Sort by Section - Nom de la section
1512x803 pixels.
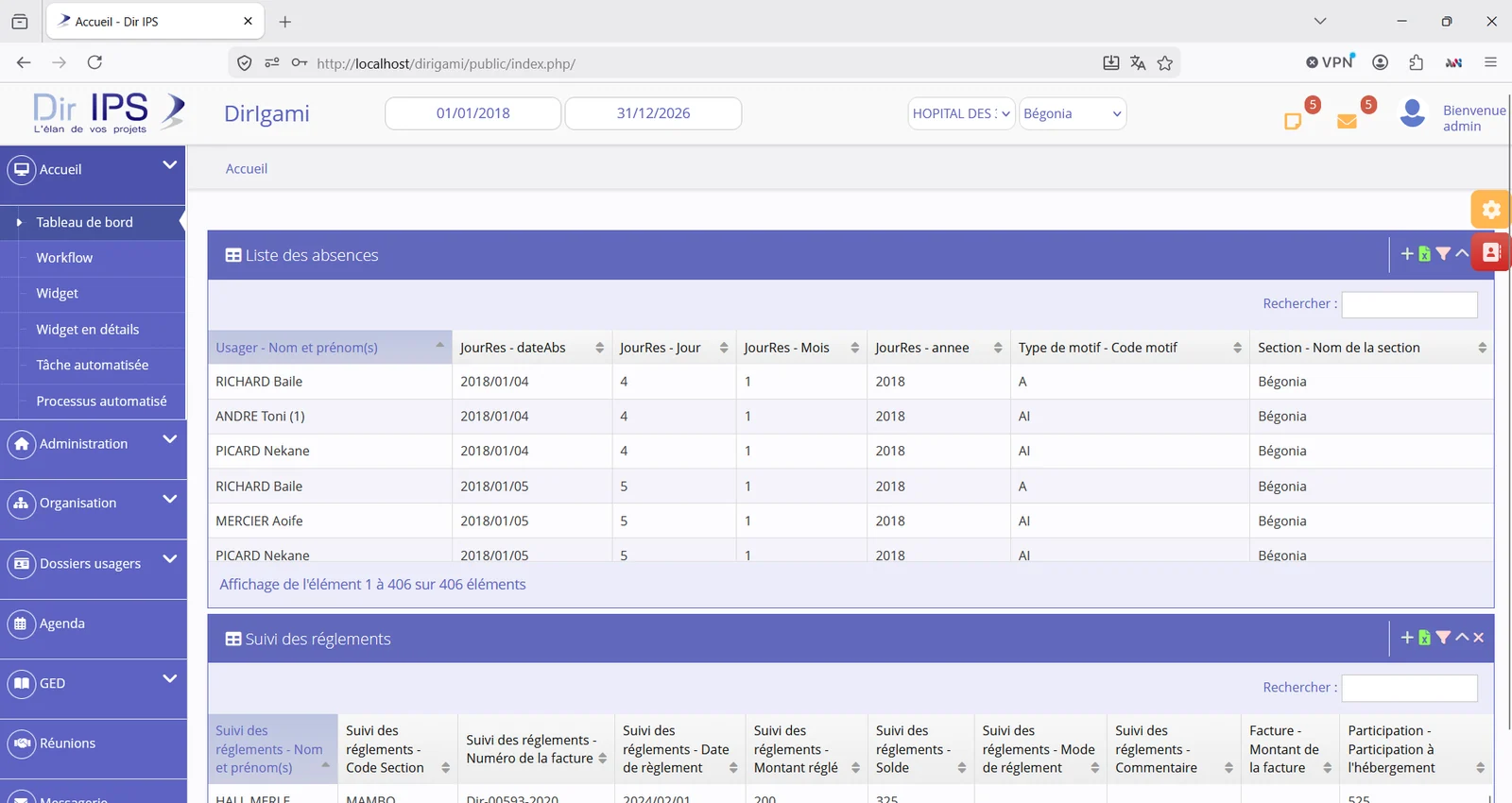point(1371,348)
